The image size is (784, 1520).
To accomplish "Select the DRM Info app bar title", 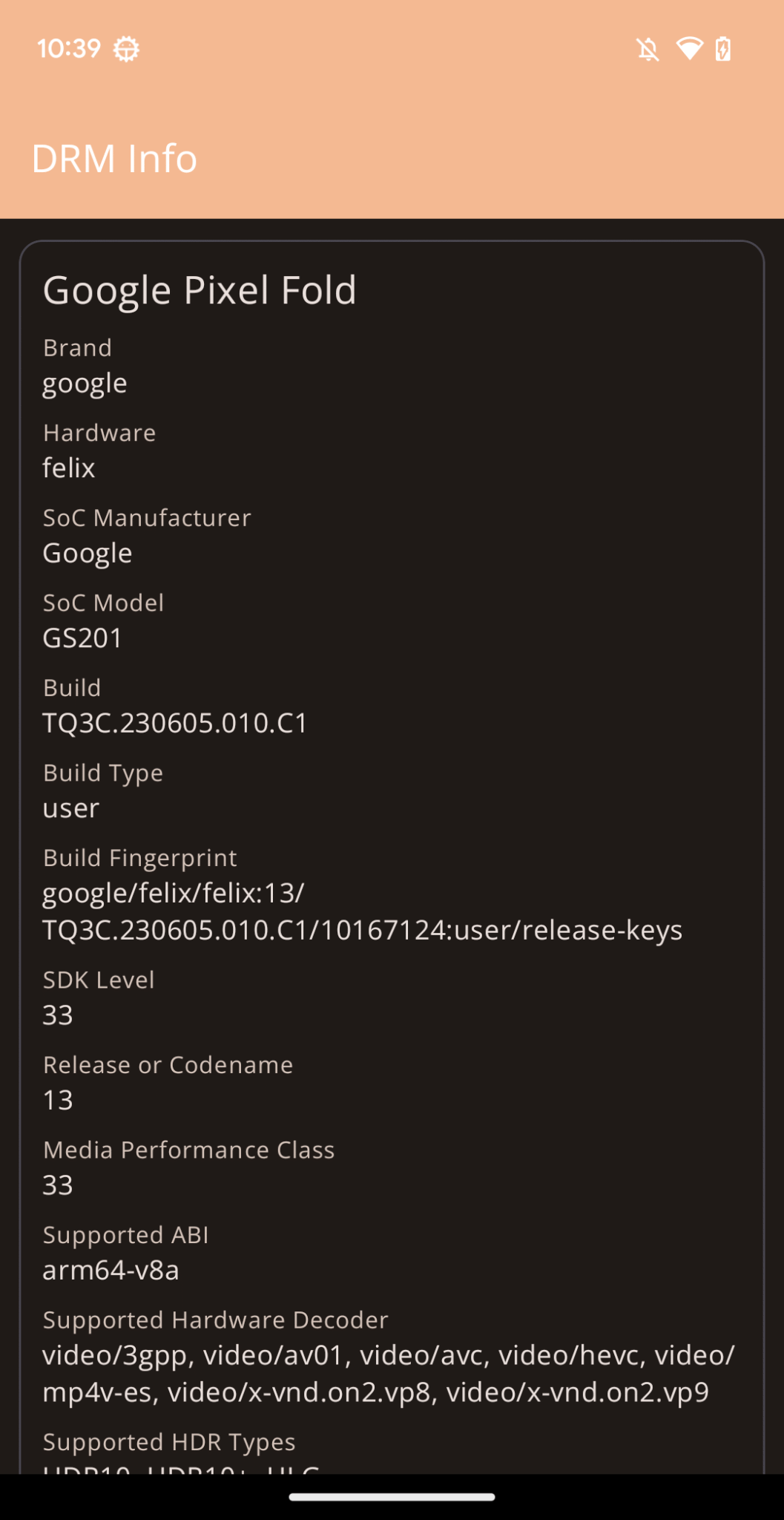I will coord(115,157).
